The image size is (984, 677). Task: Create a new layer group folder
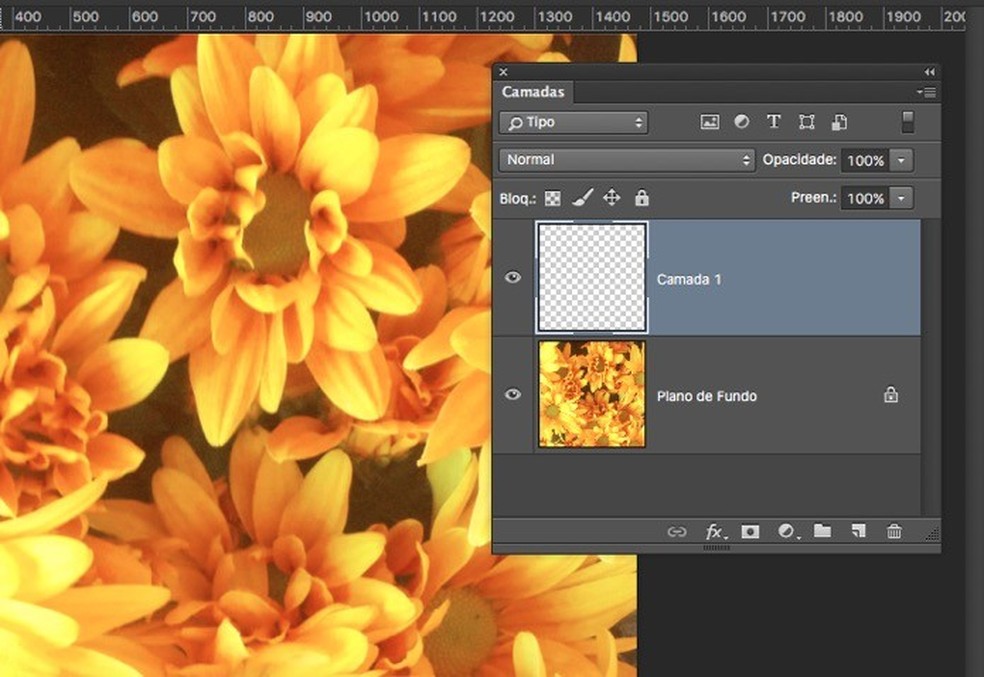coord(822,531)
